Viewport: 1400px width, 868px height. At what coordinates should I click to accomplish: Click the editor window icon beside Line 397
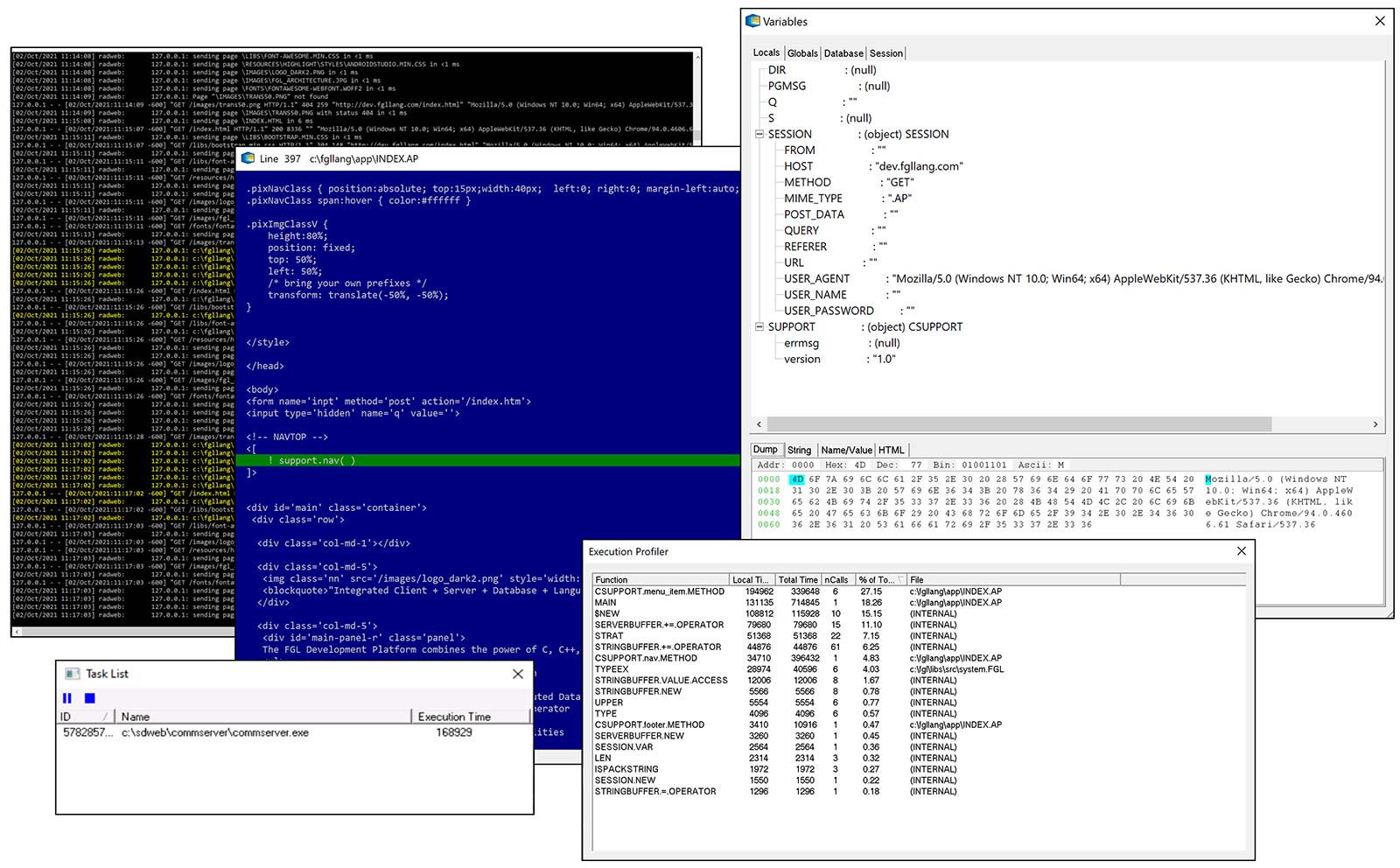248,158
